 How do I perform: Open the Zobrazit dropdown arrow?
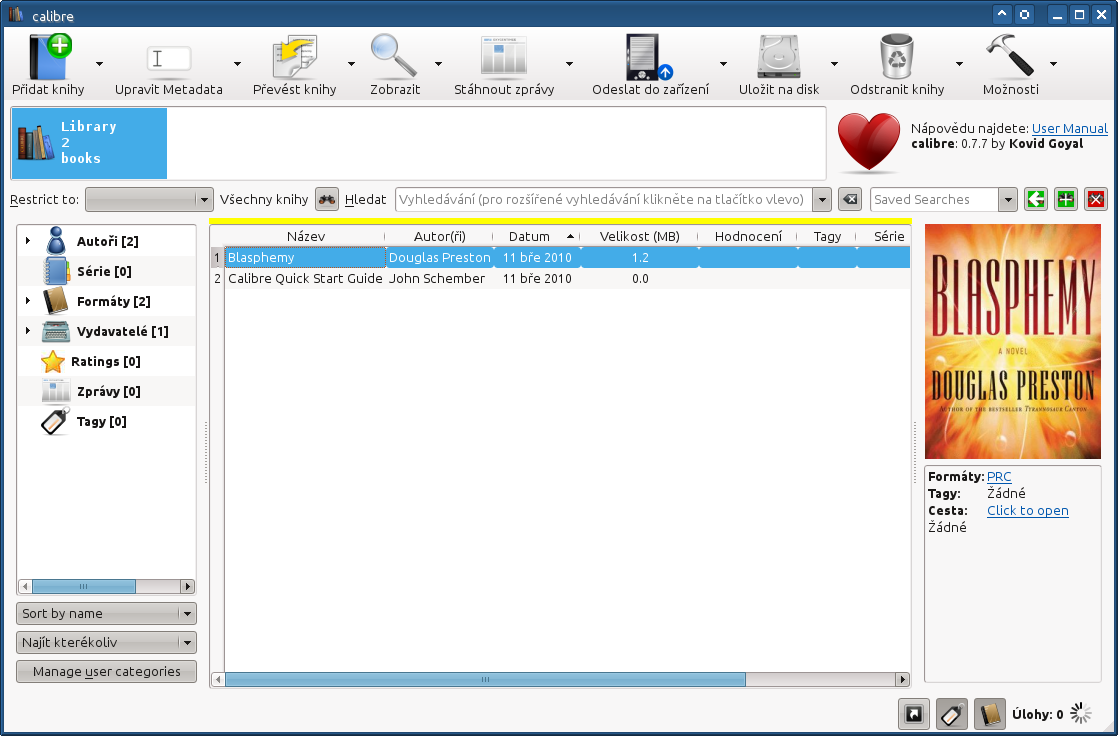(x=438, y=63)
